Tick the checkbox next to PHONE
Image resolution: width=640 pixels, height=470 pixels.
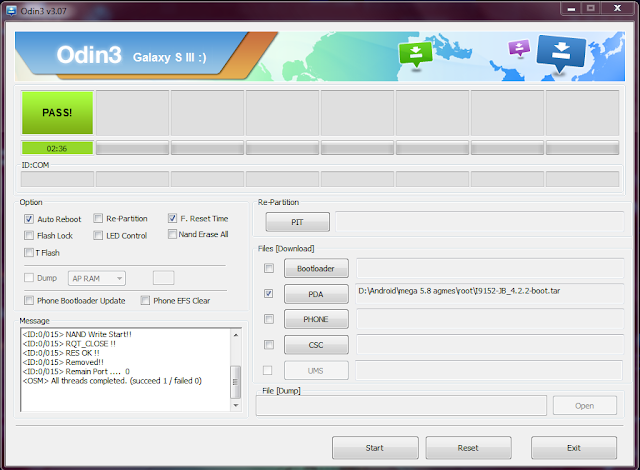[x=269, y=319]
